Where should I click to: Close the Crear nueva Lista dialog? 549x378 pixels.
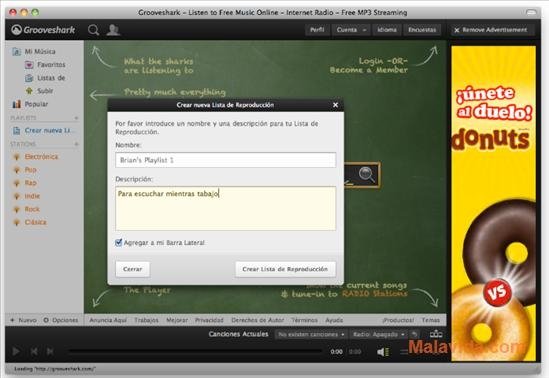coord(335,105)
